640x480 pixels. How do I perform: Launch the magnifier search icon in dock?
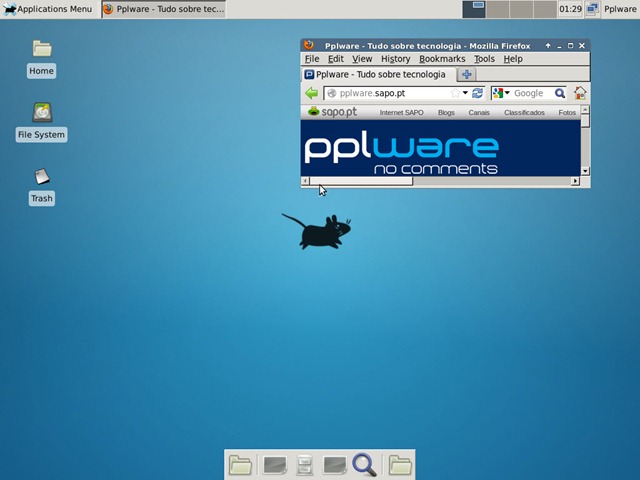point(364,464)
